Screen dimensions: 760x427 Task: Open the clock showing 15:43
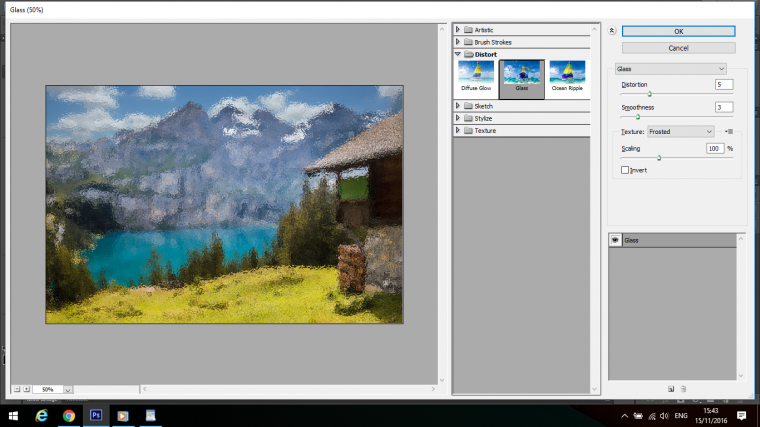(711, 416)
